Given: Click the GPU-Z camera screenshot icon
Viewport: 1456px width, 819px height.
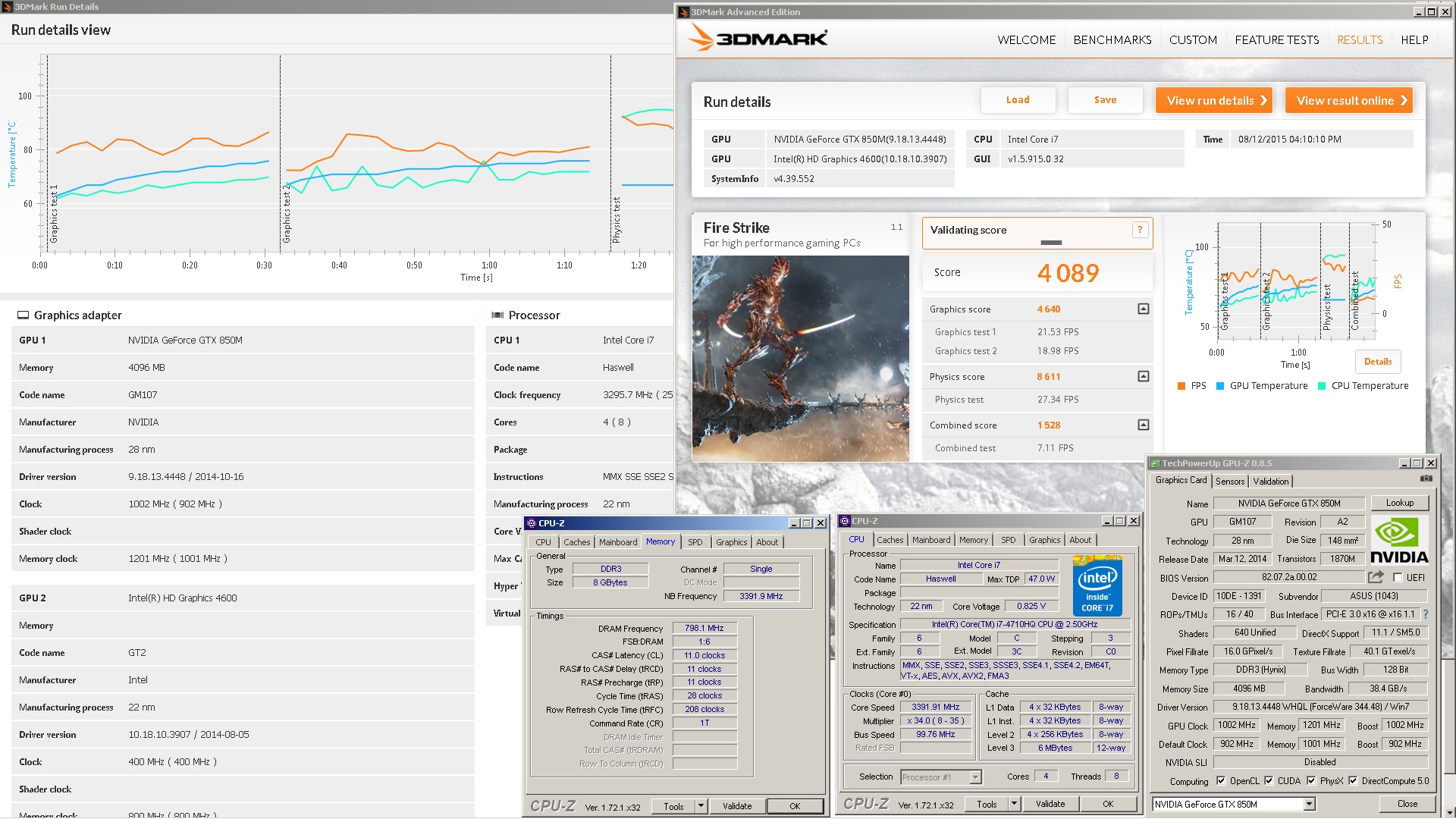Looking at the screenshot, I should [x=1426, y=479].
